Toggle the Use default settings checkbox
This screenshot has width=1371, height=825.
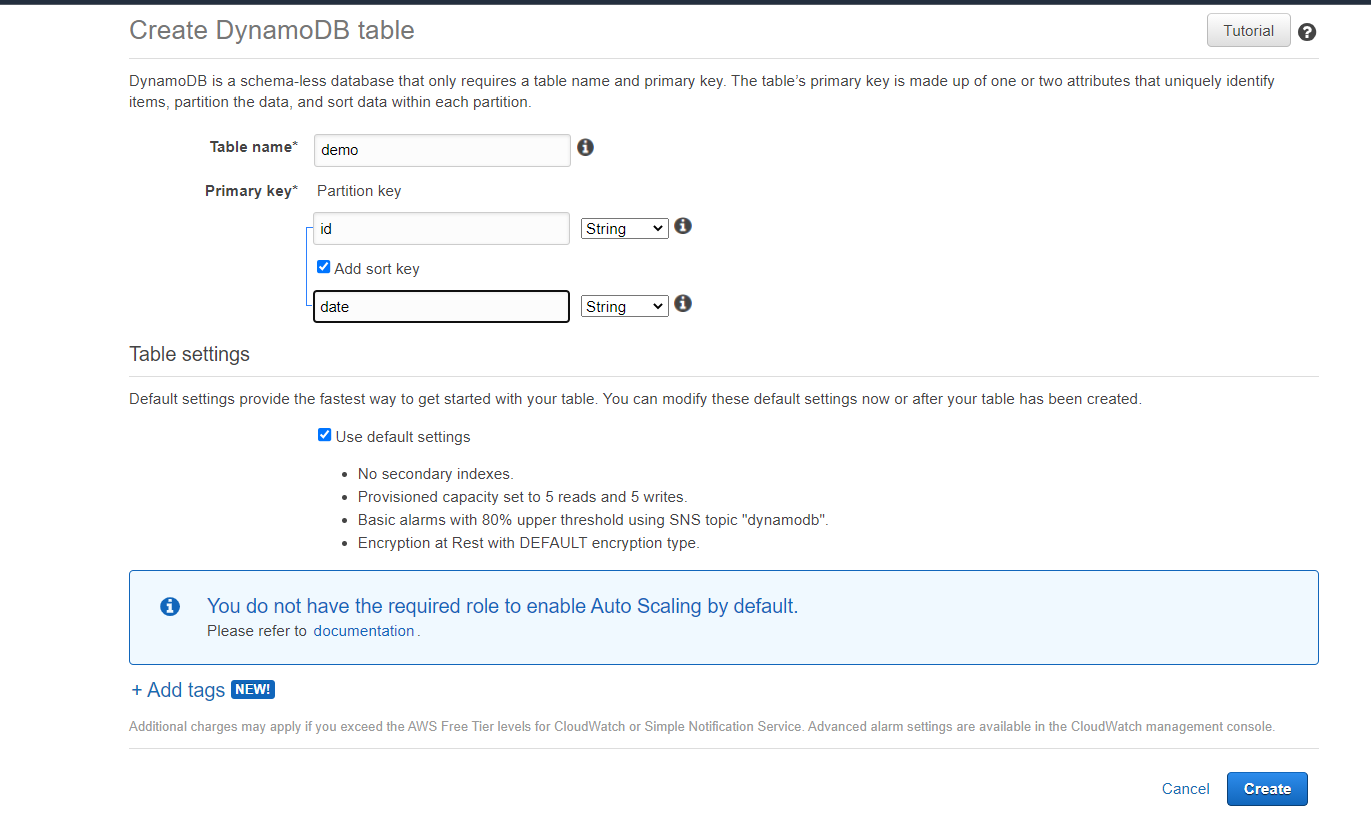coord(324,435)
